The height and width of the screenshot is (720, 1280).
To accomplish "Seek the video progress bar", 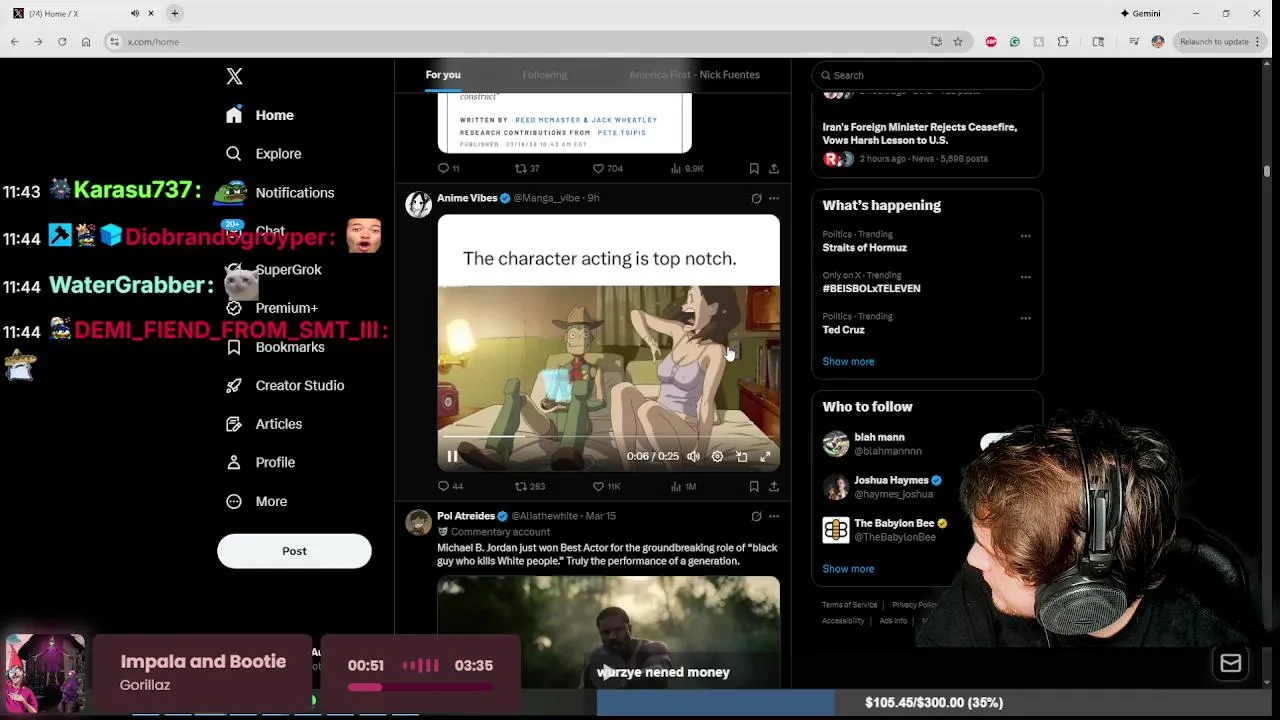I will [x=608, y=437].
